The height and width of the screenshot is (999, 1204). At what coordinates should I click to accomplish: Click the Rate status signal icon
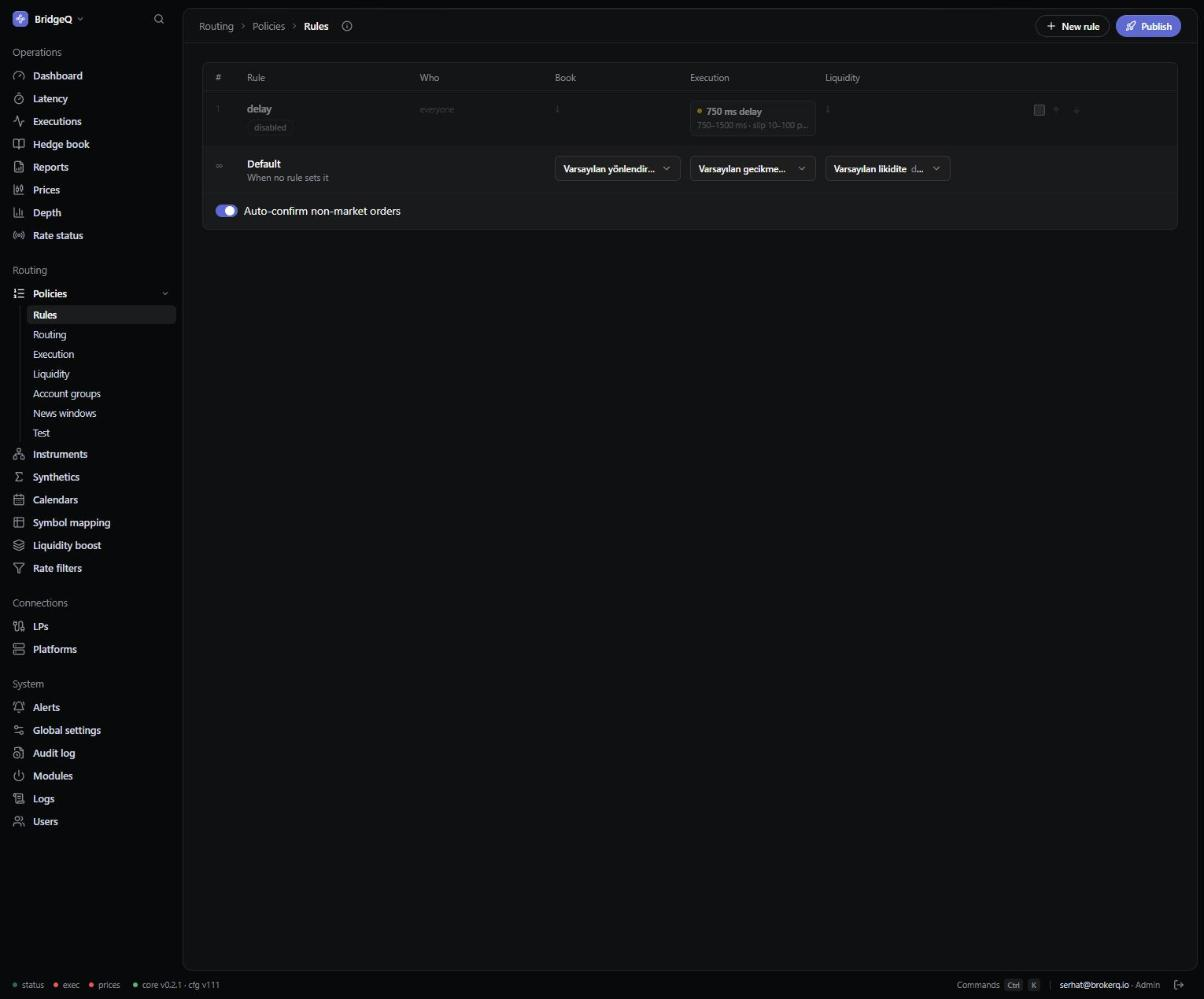click(x=19, y=236)
